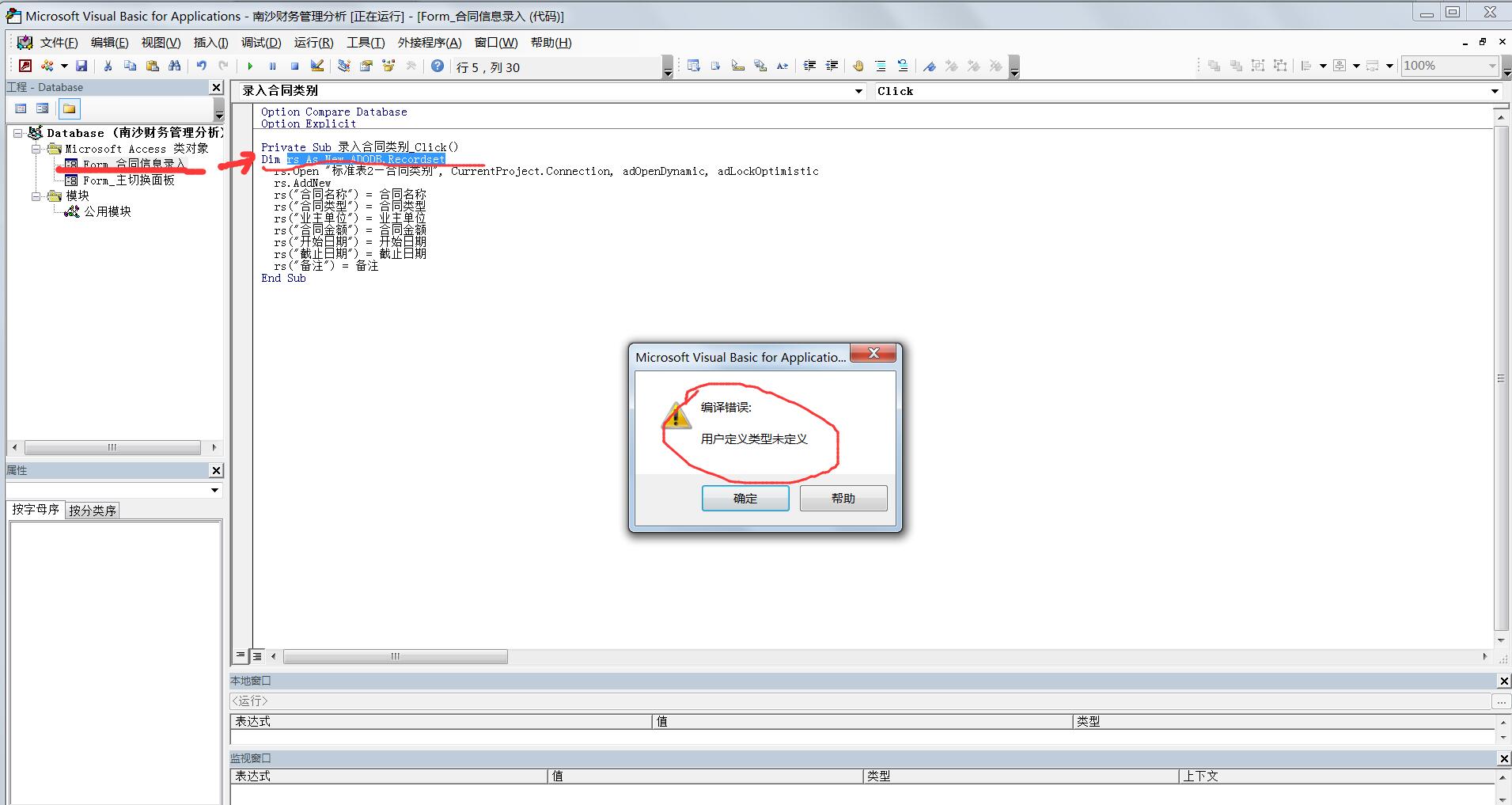Open 文件(F) menu
Screen dimensions: 1512x805
click(x=59, y=43)
